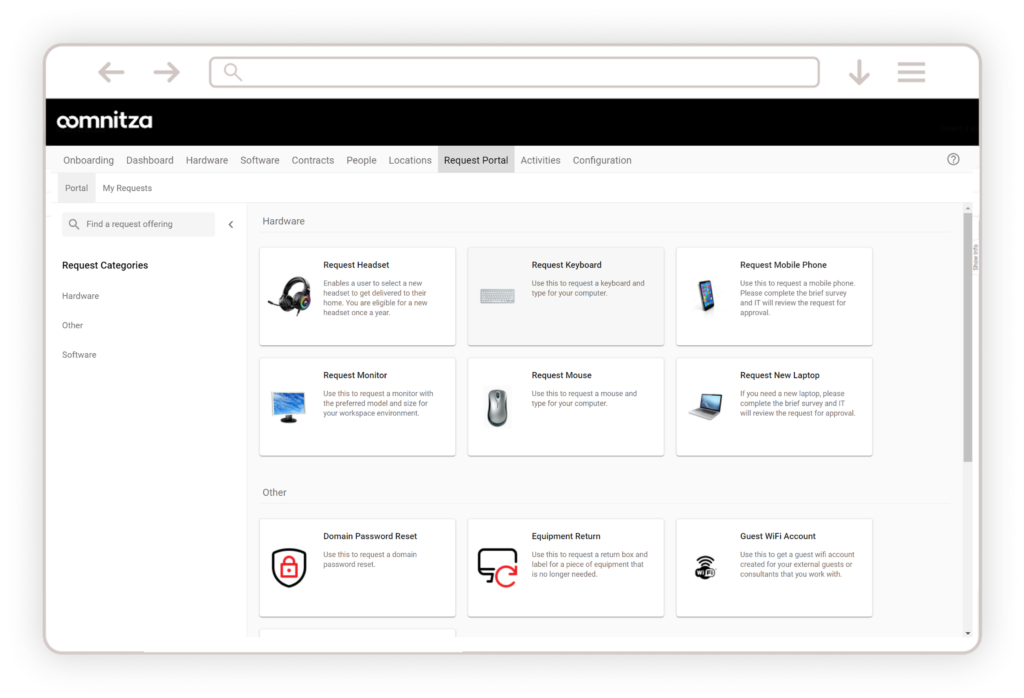Screen dimensions: 1024x698
Task: Click the browser download arrow icon
Action: coord(859,72)
